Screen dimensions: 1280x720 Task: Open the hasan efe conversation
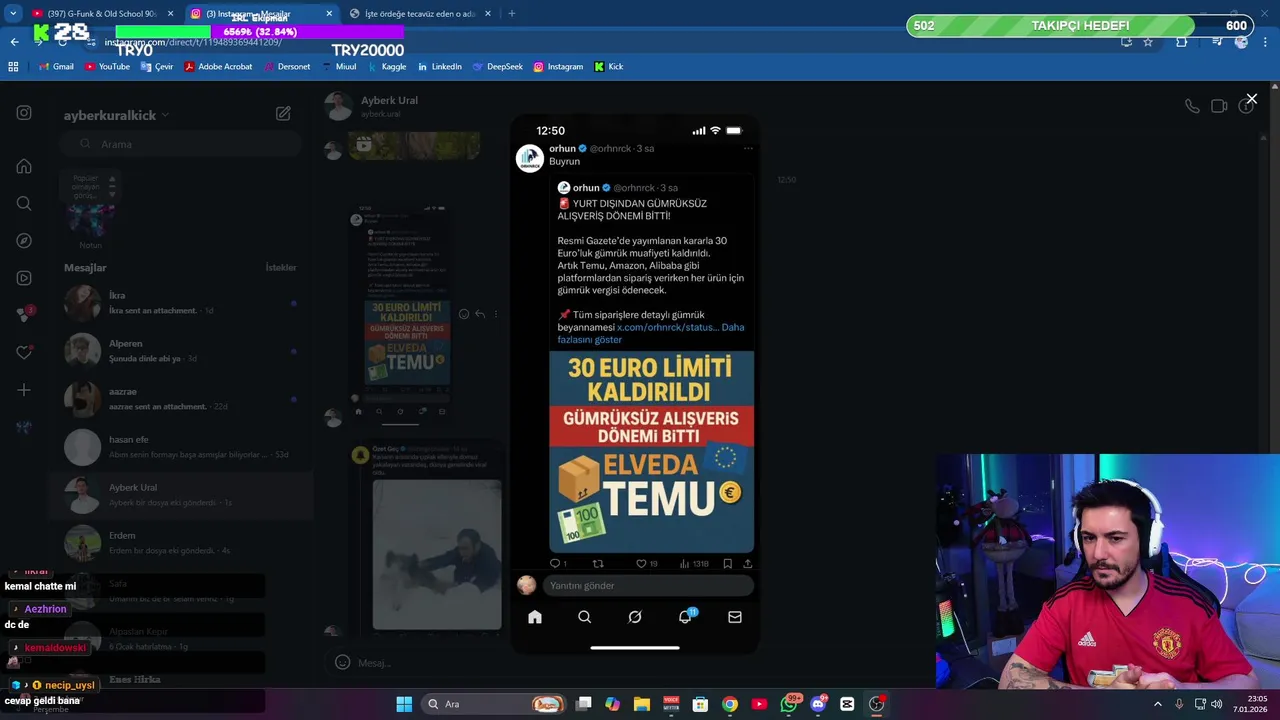click(180, 446)
